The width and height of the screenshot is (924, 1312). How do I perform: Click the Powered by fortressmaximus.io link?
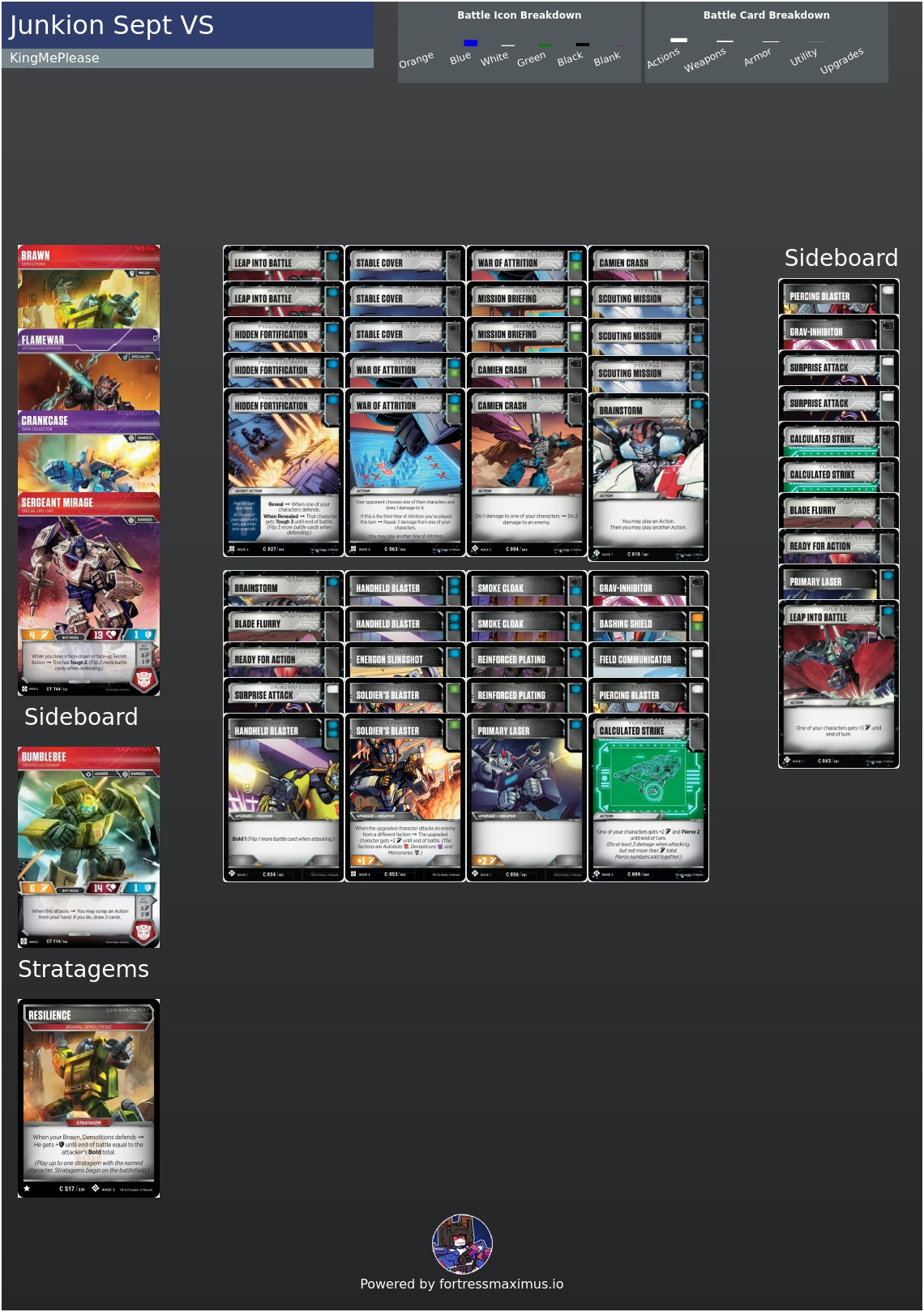tap(462, 1284)
